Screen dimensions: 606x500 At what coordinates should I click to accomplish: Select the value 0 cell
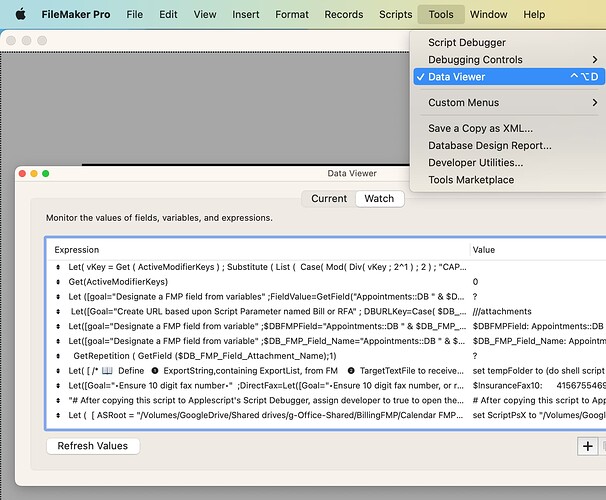pyautogui.click(x=475, y=282)
